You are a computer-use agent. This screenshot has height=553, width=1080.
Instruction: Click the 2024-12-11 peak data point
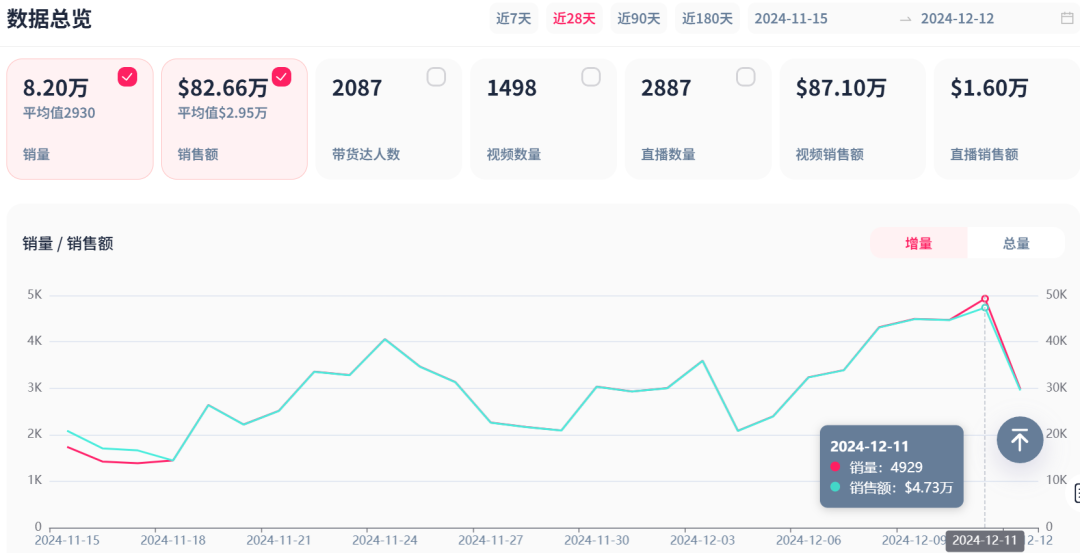coord(985,299)
